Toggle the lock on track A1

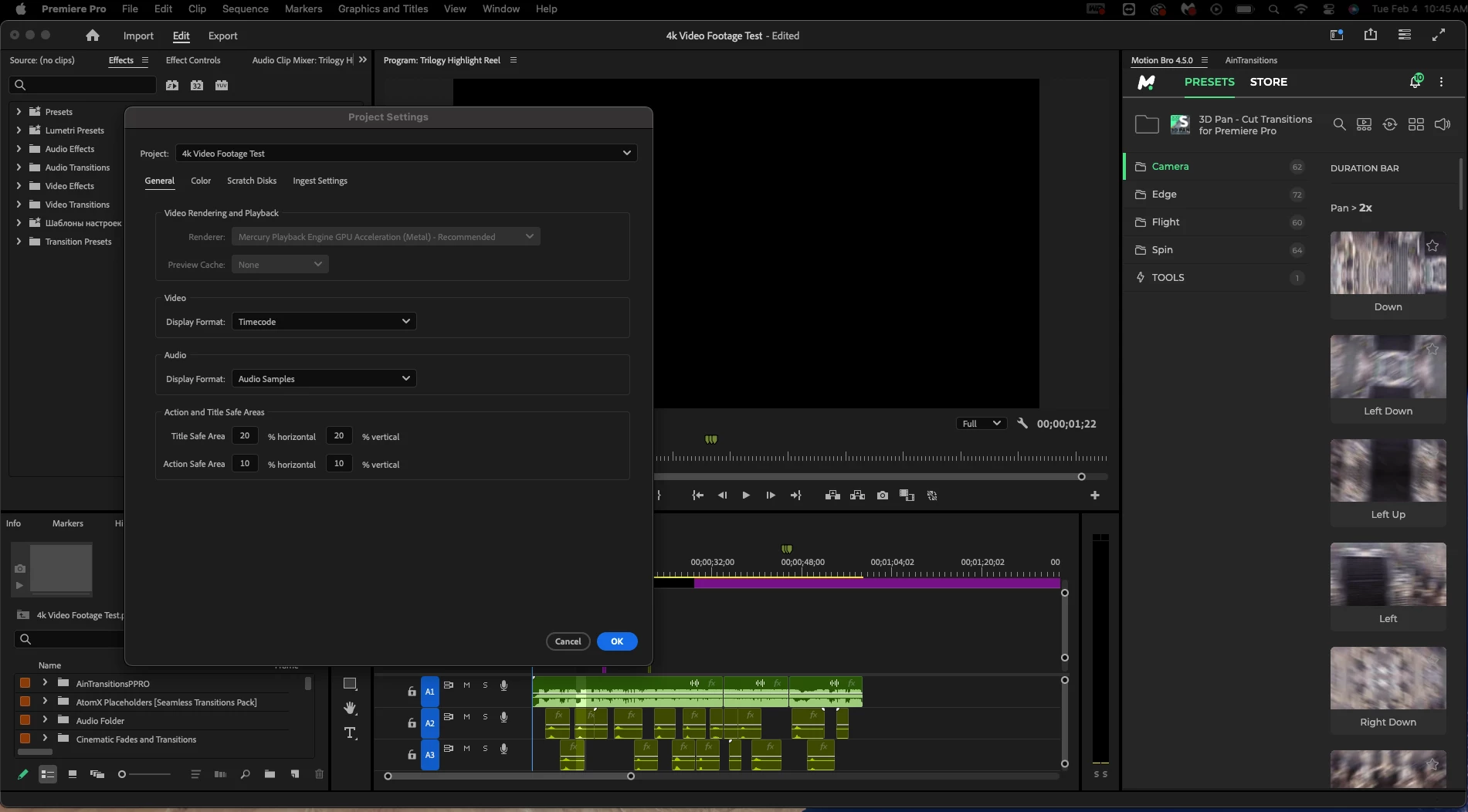pos(412,692)
